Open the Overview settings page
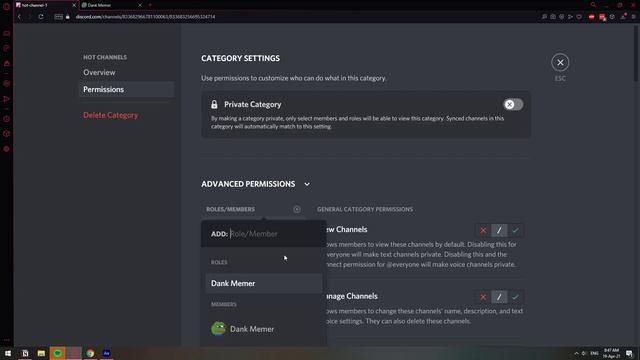This screenshot has width=640, height=360. 127,72
